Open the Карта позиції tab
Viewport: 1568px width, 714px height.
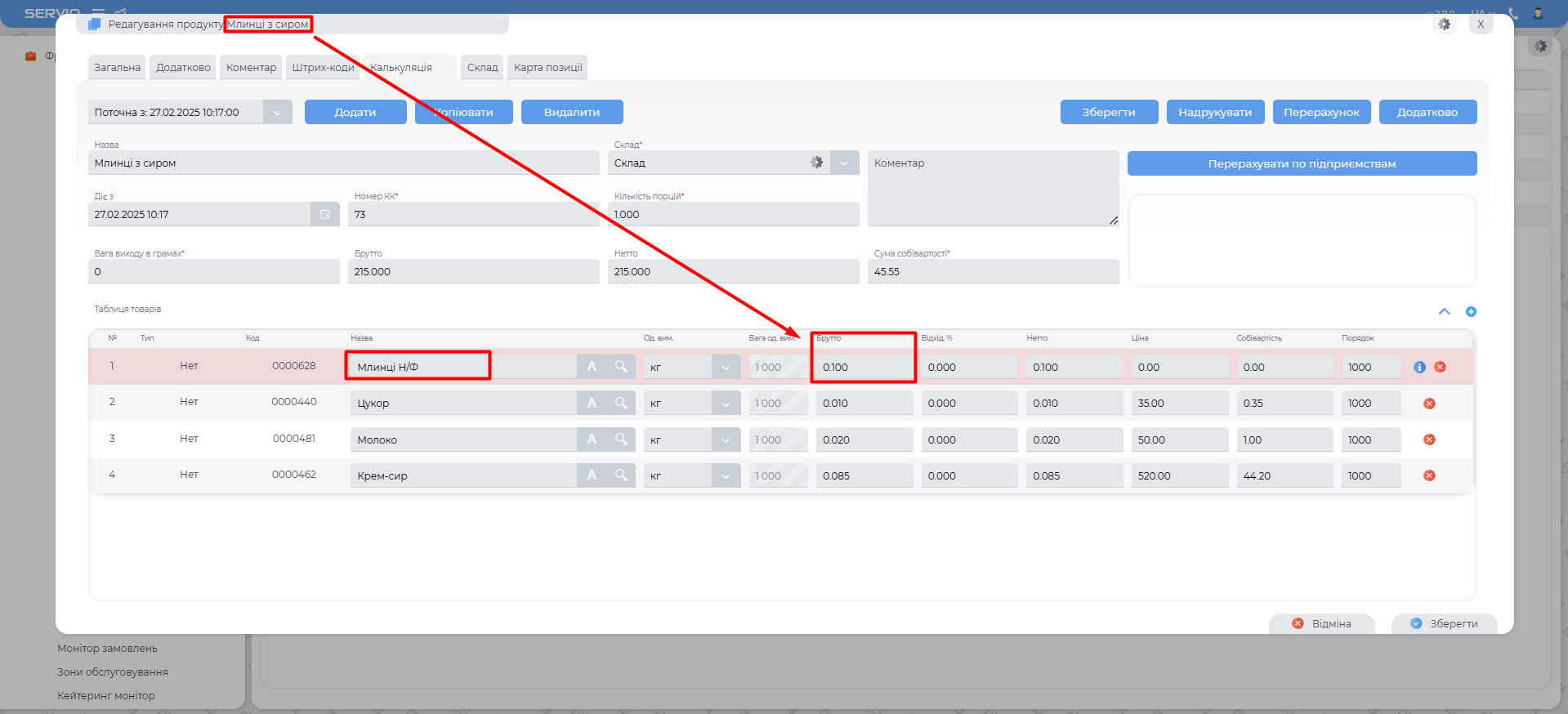coord(547,67)
